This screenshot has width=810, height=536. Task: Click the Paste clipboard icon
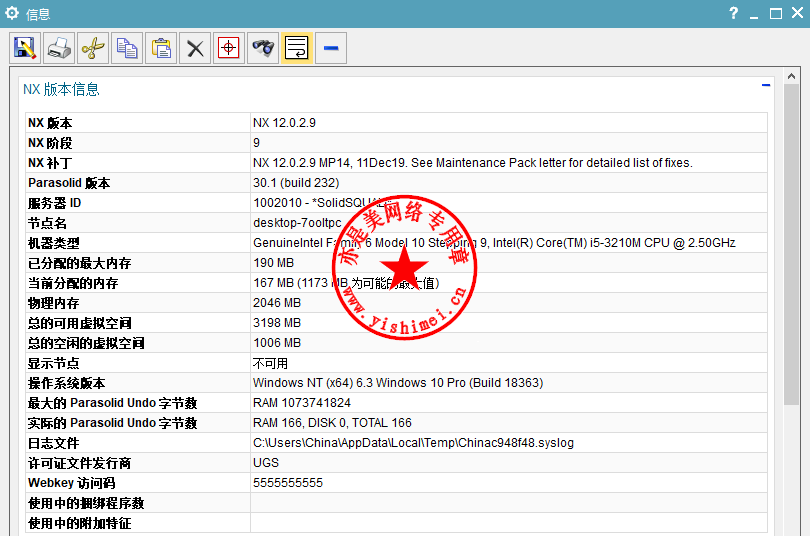(x=161, y=49)
